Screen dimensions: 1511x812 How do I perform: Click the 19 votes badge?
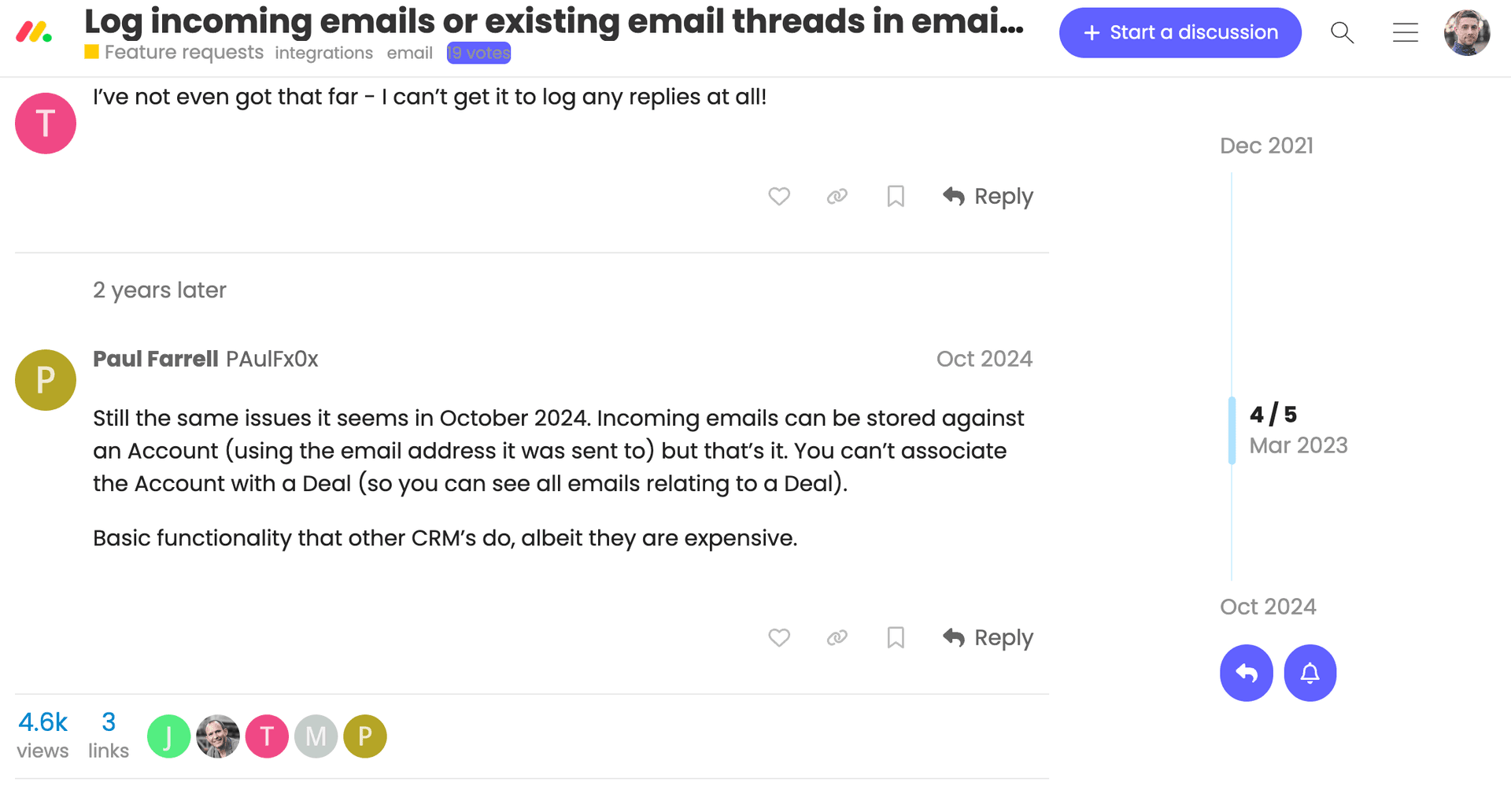[x=478, y=52]
